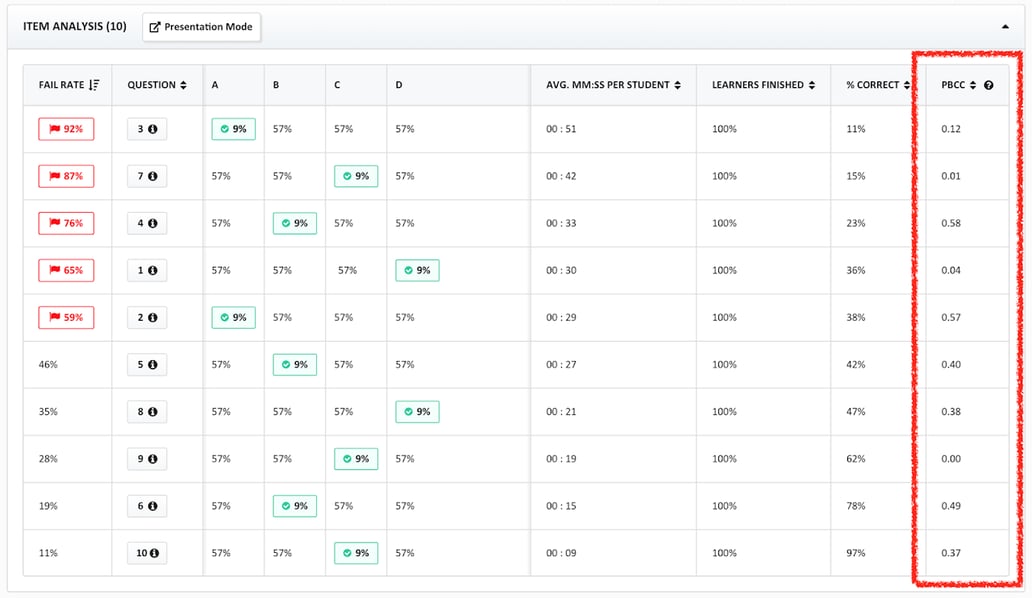Image resolution: width=1032 pixels, height=598 pixels.
Task: Click the PBCC help question-mark icon
Action: [x=988, y=85]
